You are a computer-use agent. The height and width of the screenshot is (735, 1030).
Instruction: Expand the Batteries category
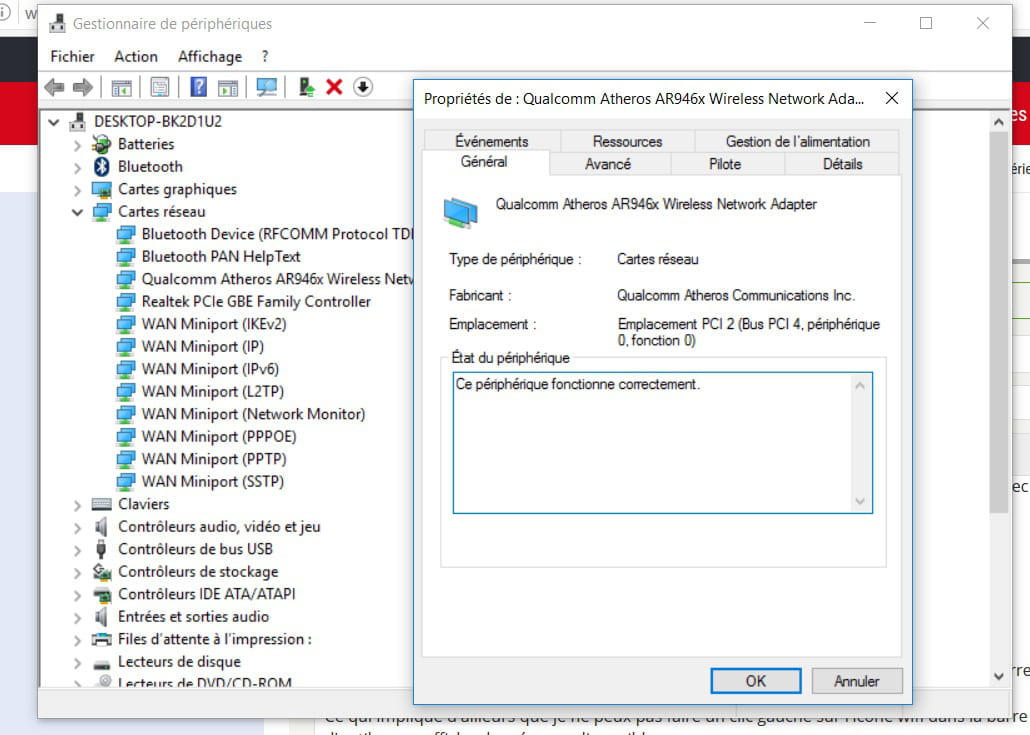click(78, 145)
